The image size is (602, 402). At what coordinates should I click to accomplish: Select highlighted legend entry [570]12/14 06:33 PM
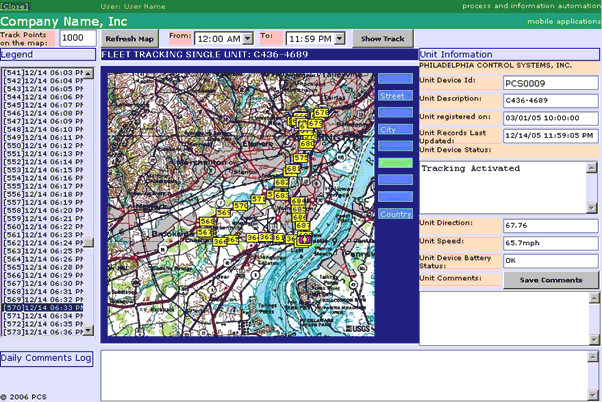click(43, 308)
